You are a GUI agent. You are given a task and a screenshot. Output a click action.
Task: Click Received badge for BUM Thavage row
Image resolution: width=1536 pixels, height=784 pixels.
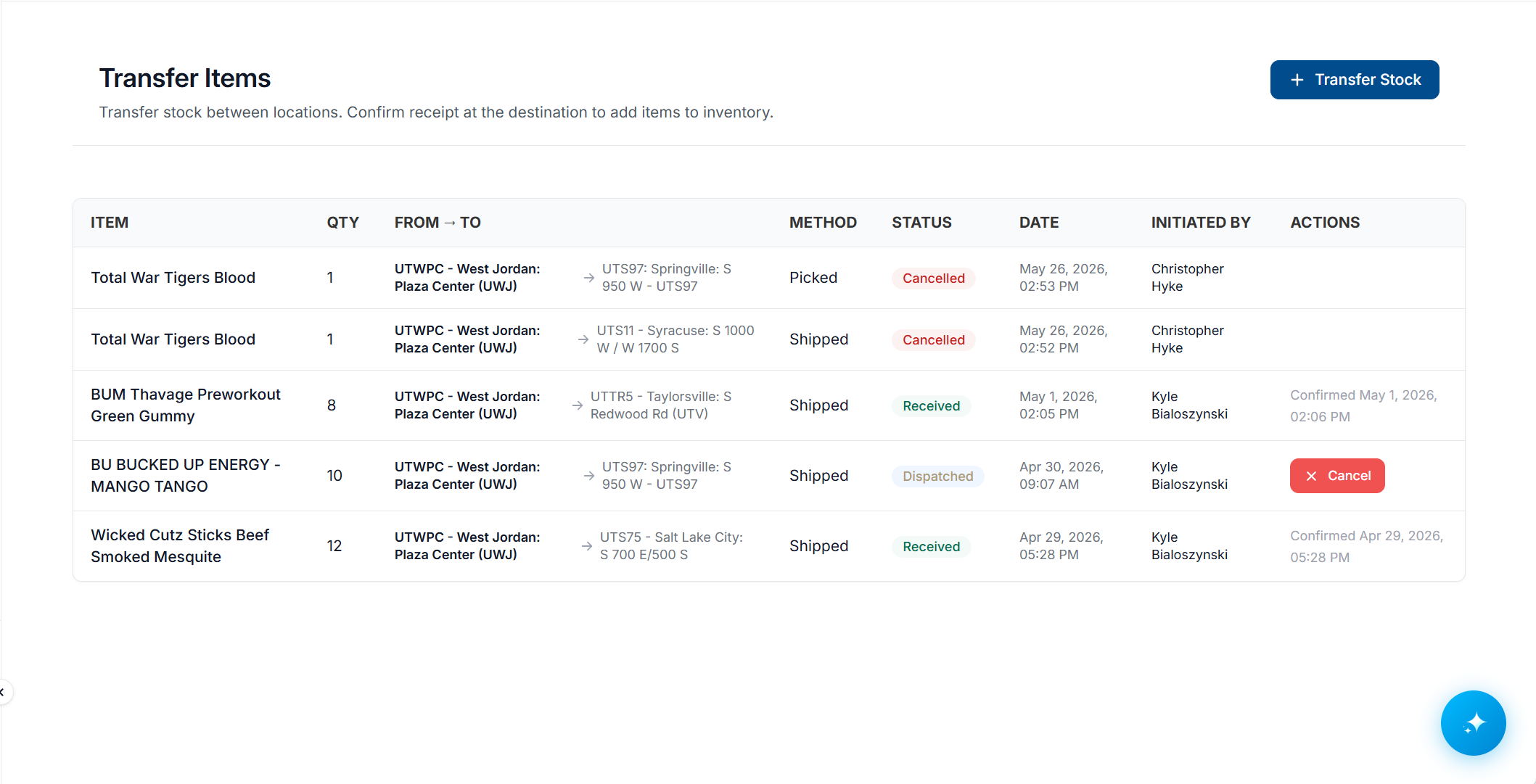(x=931, y=406)
